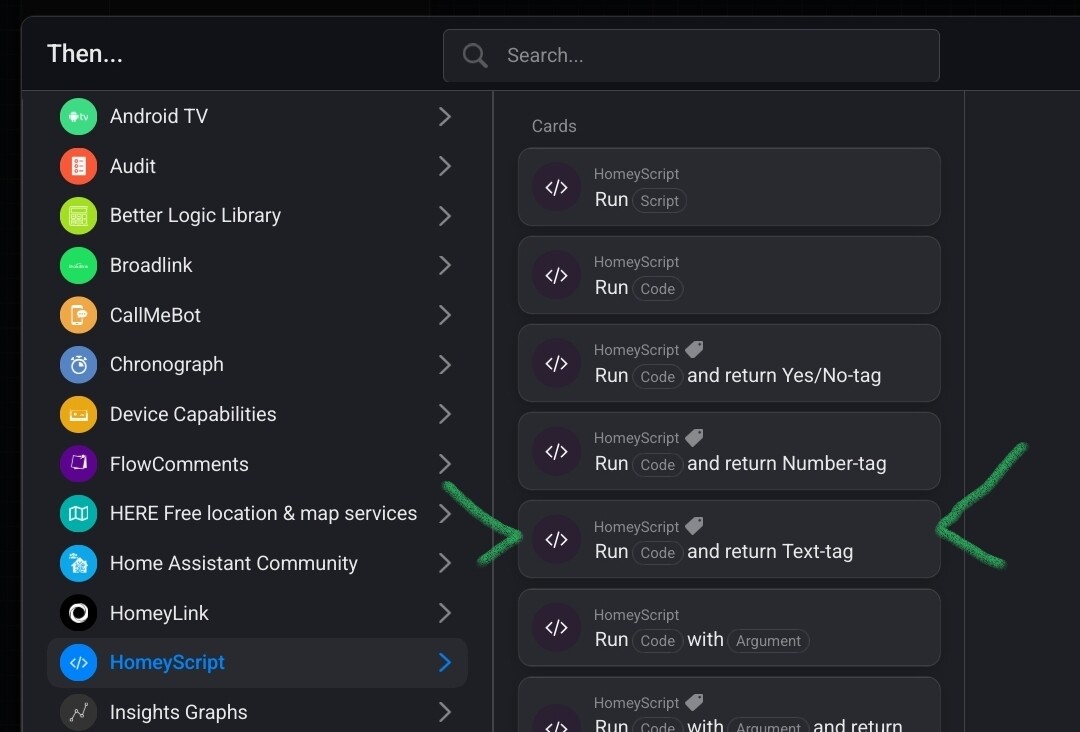The height and width of the screenshot is (732, 1080).
Task: Click the Chronograph stopwatch icon
Action: pyautogui.click(x=78, y=365)
